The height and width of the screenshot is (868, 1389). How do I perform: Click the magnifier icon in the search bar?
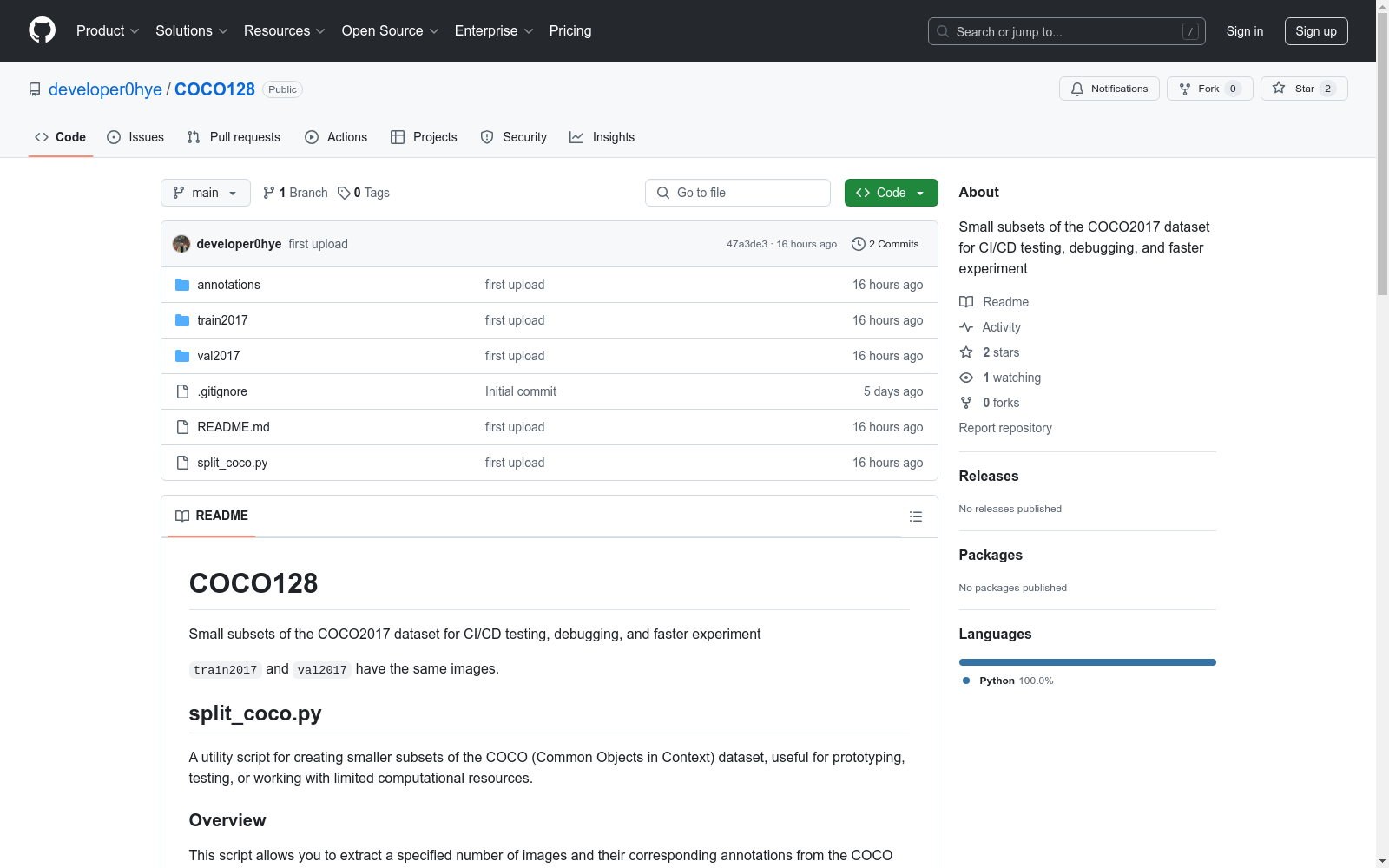click(x=943, y=31)
